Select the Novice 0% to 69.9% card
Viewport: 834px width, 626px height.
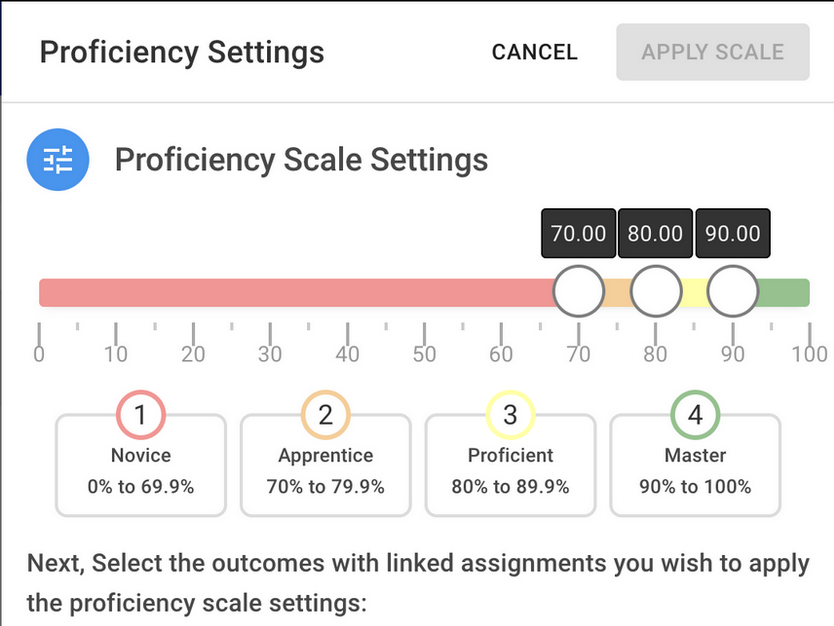[x=140, y=472]
